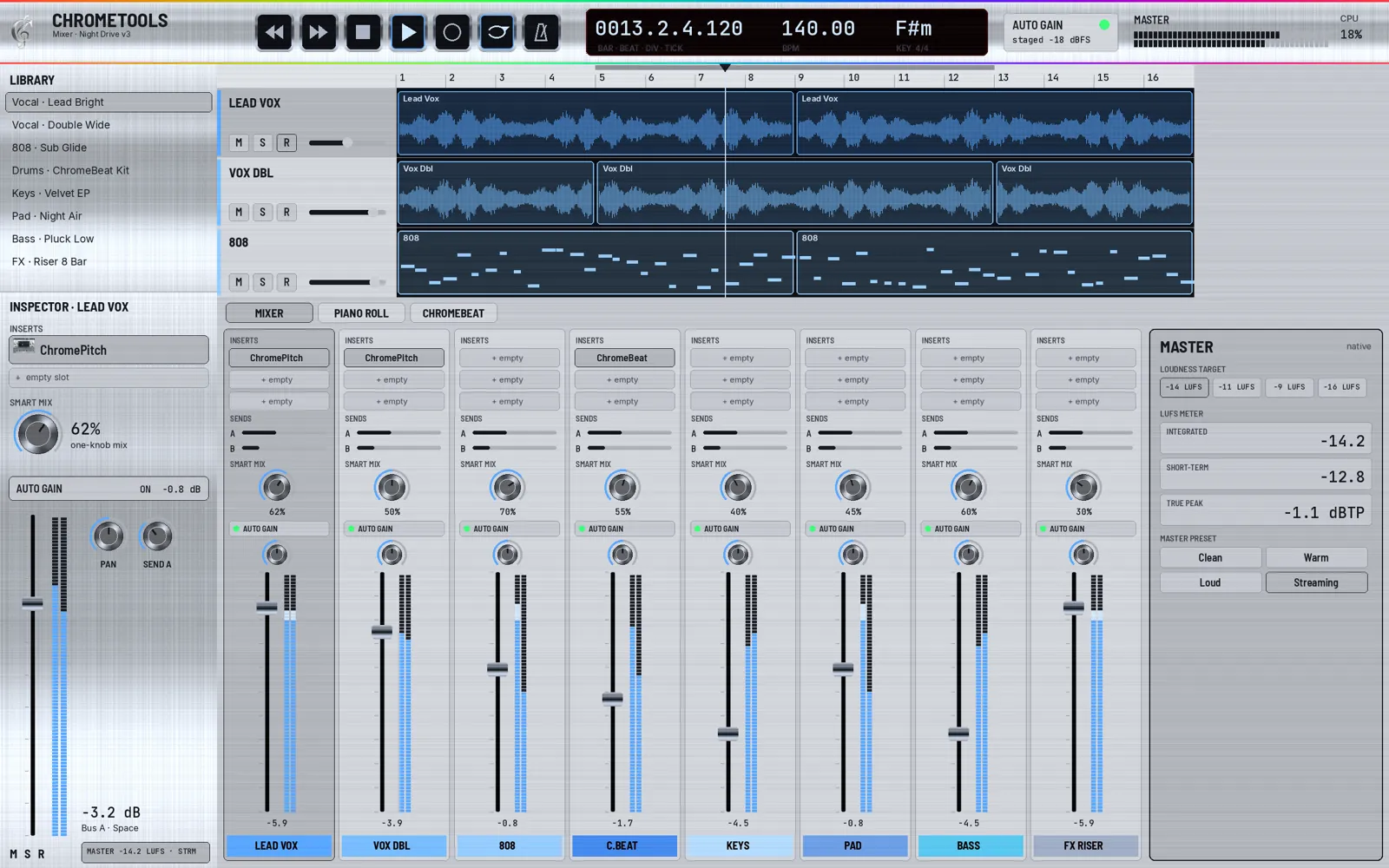Click the Auto Gain staged indicator in header
This screenshot has height=868, width=1389.
(1060, 32)
